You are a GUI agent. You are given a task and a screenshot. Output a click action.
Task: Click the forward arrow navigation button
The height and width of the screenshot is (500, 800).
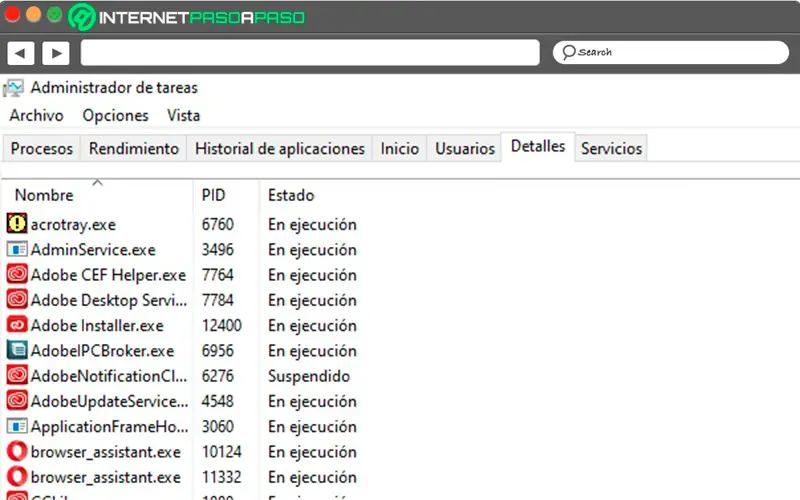click(x=56, y=53)
